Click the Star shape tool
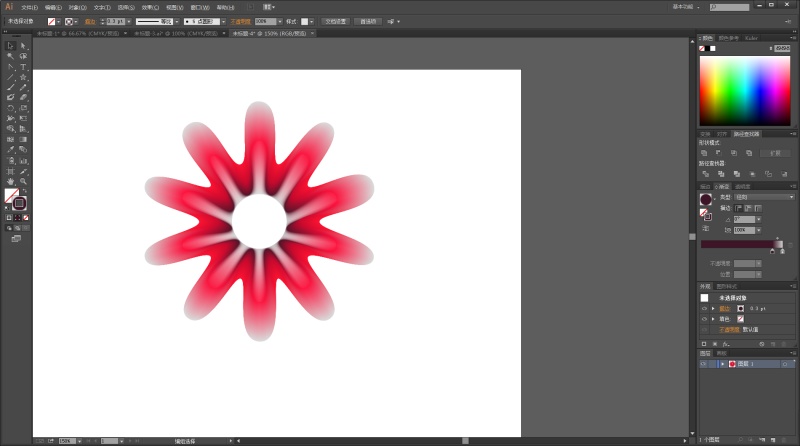 pyautogui.click(x=23, y=76)
